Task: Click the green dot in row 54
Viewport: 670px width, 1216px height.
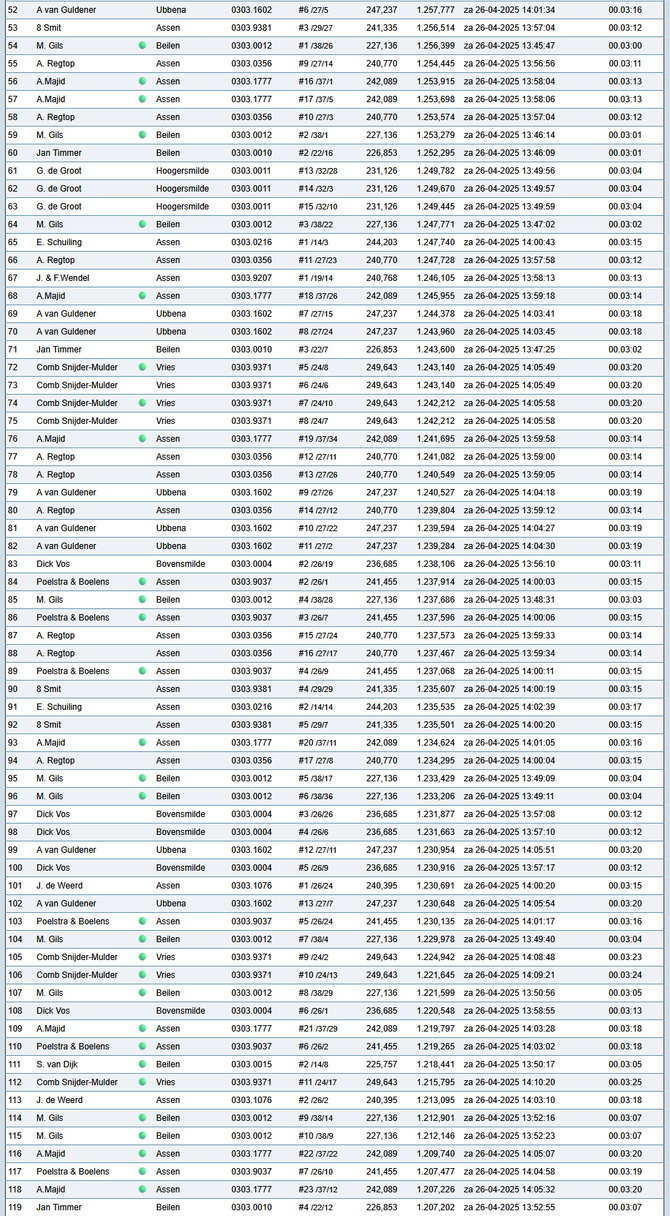Action: [x=142, y=46]
